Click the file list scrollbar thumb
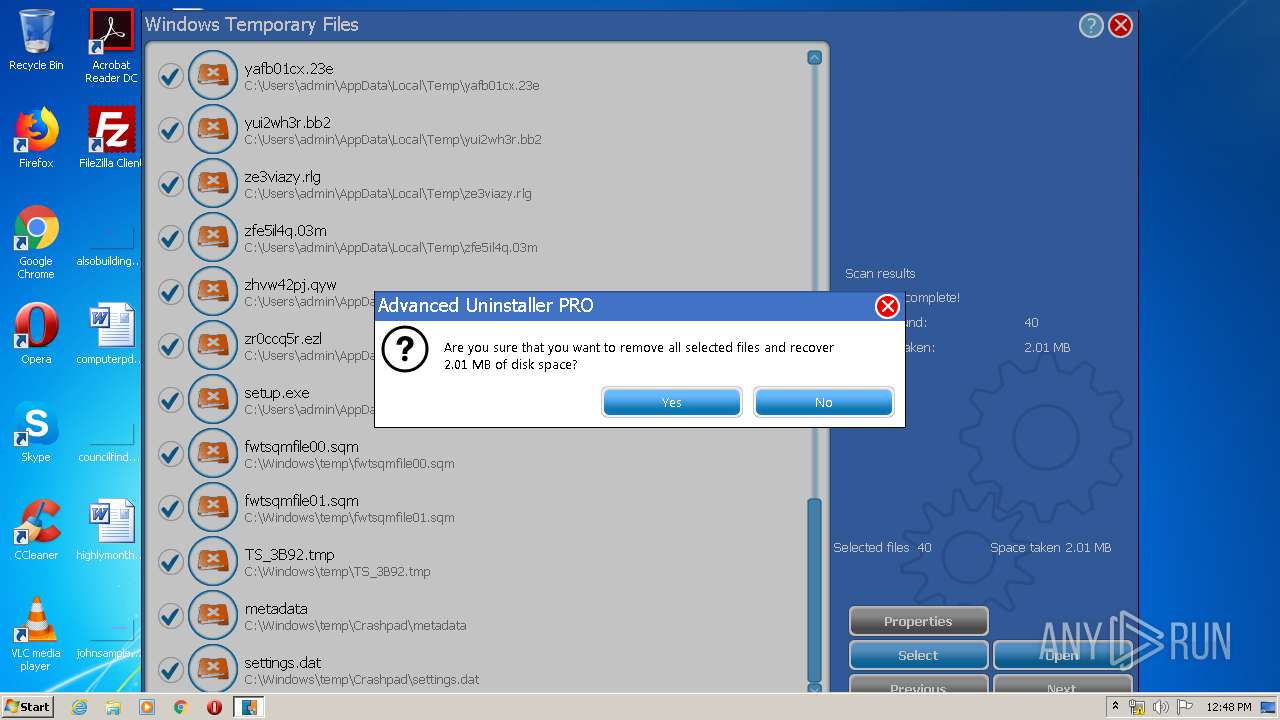1280x720 pixels. click(814, 588)
